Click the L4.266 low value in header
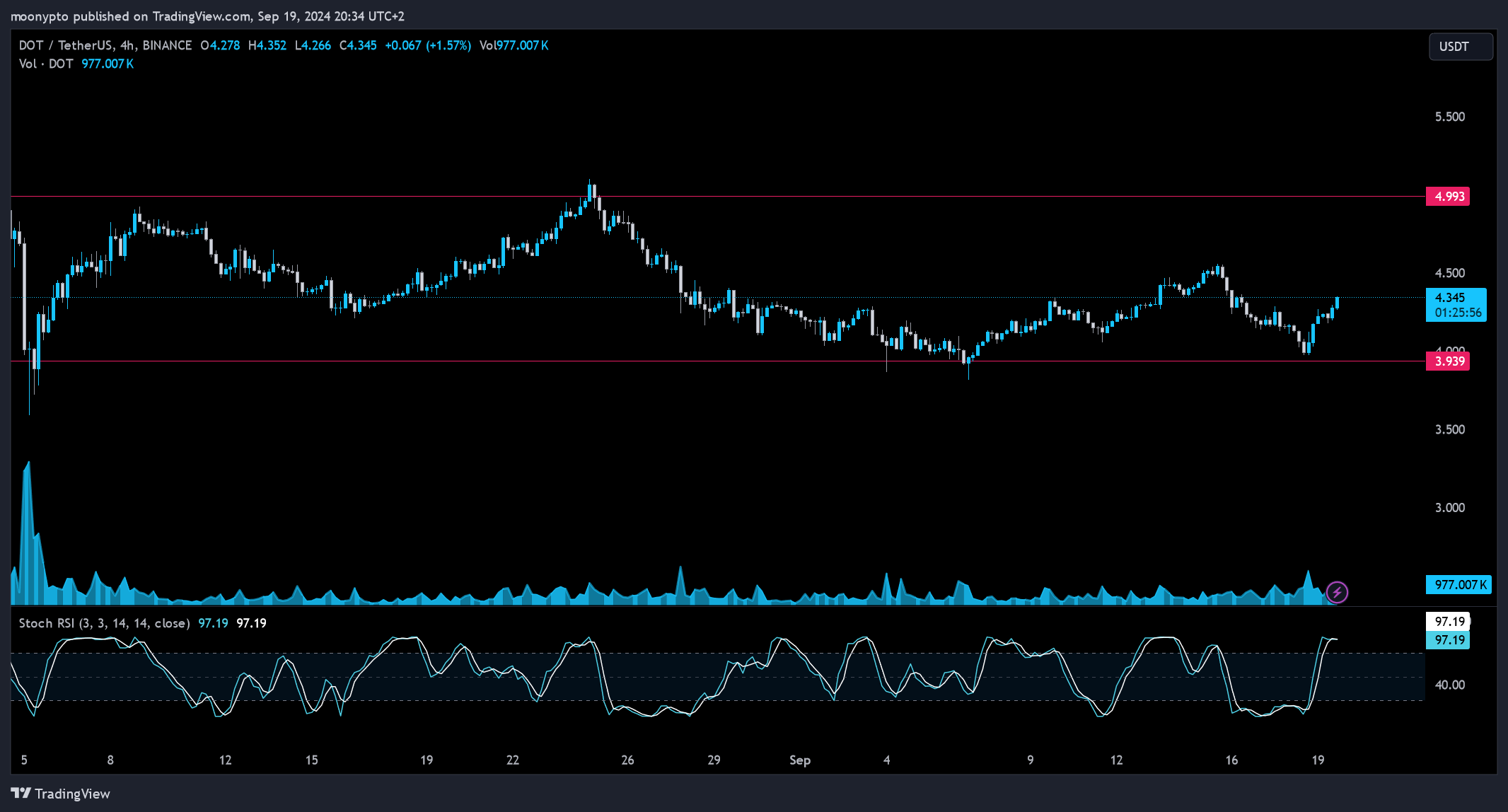The image size is (1508, 812). [x=313, y=45]
